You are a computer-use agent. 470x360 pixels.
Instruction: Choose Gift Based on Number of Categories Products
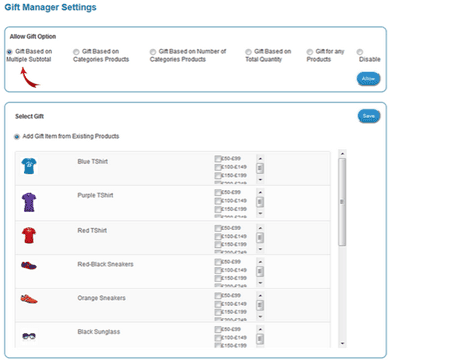coord(153,52)
